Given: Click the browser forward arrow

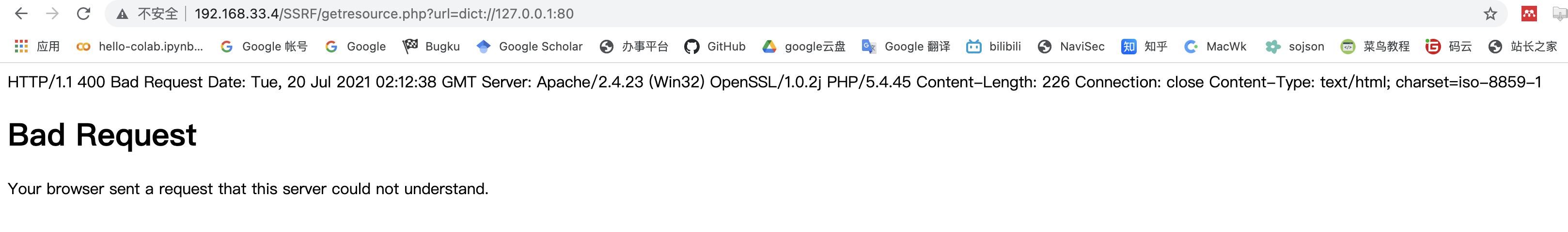Looking at the screenshot, I should point(52,14).
